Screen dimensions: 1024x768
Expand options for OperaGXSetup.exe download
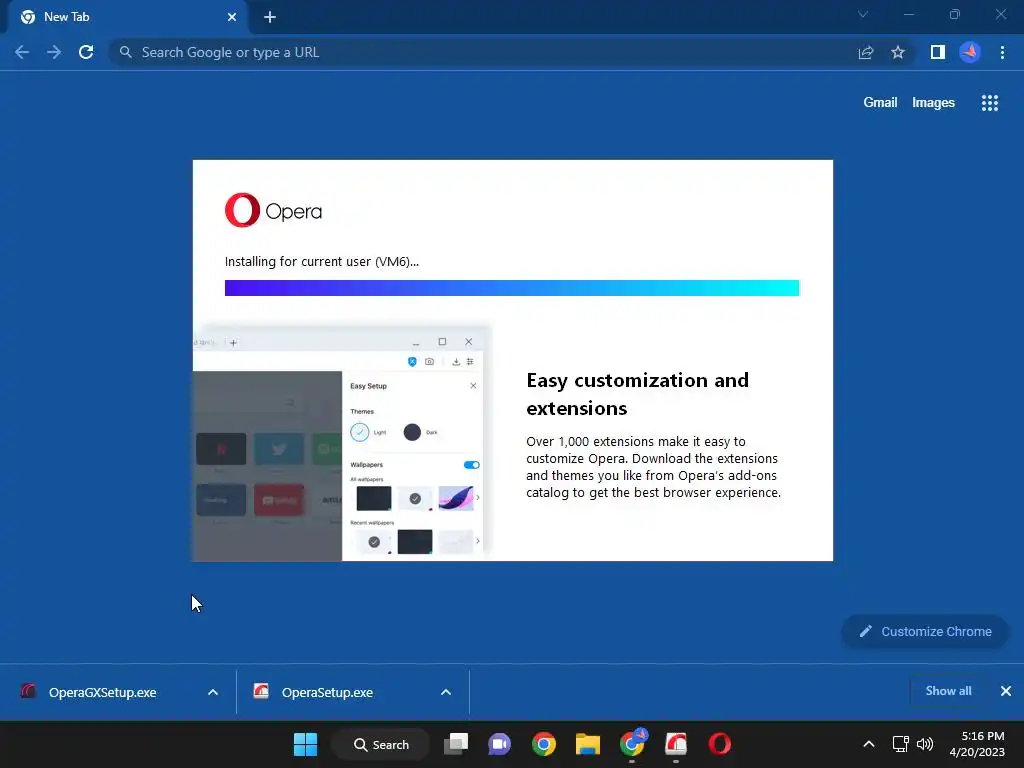pos(213,692)
